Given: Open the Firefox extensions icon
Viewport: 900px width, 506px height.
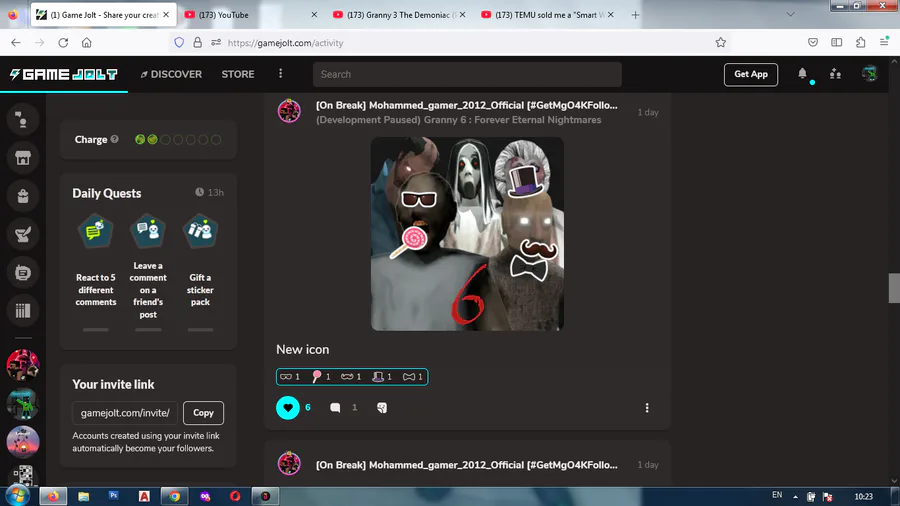Looking at the screenshot, I should tap(860, 42).
